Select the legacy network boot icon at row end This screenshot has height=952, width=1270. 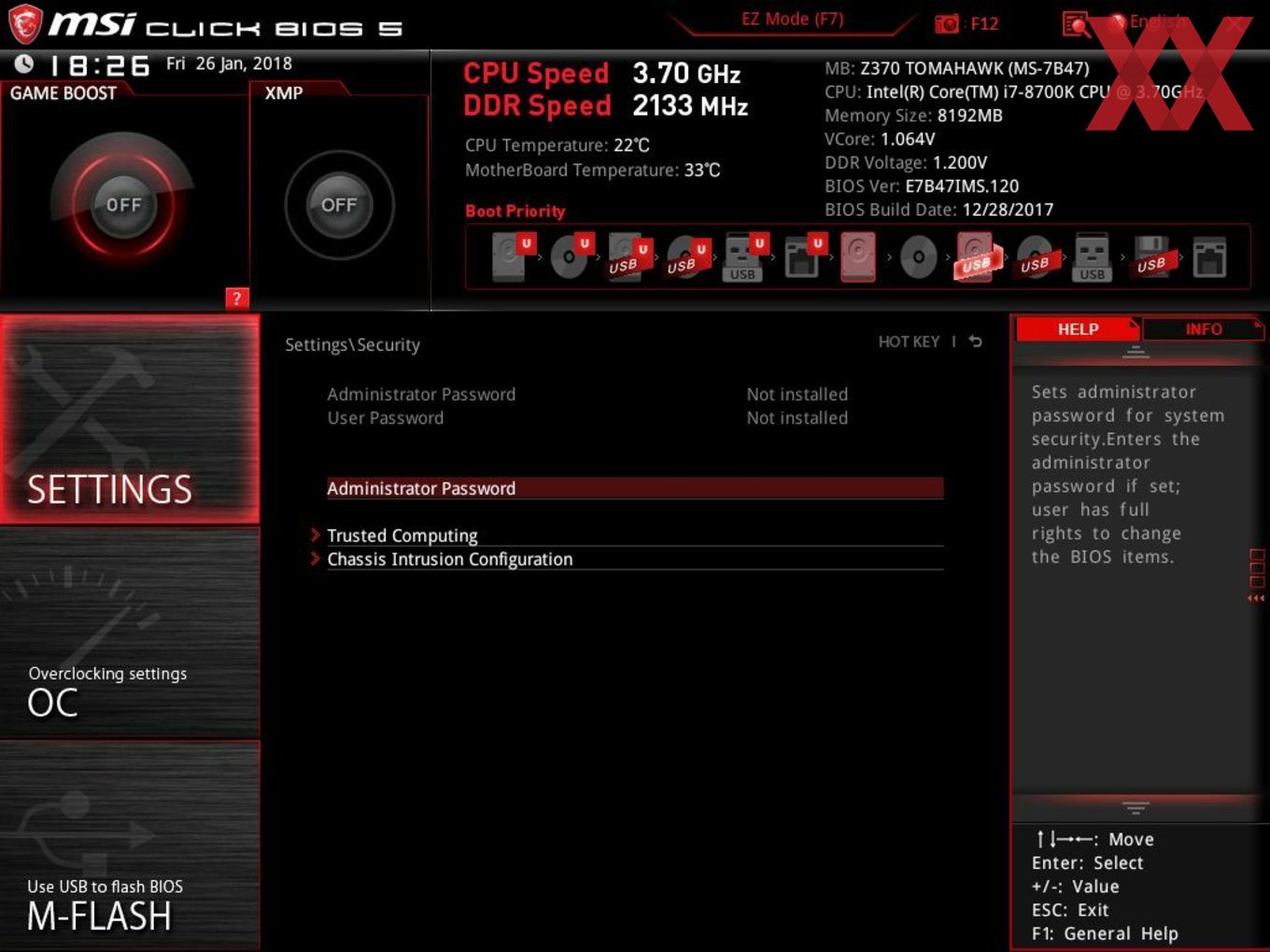[1209, 257]
